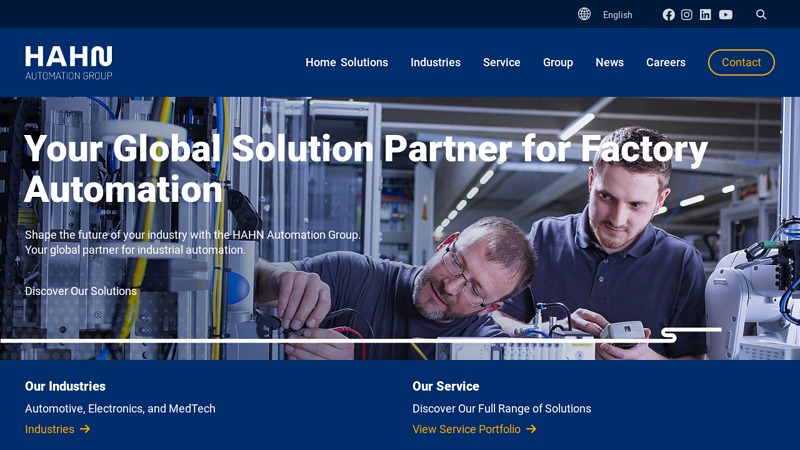Open the LinkedIn icon
Viewport: 800px width, 450px height.
[705, 15]
